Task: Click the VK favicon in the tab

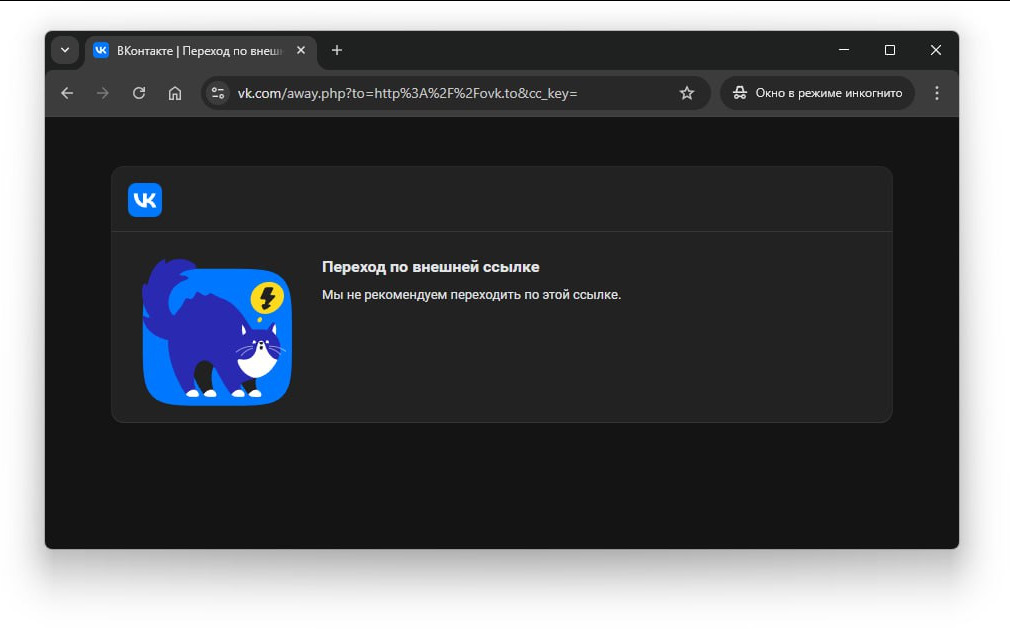Action: coord(101,50)
